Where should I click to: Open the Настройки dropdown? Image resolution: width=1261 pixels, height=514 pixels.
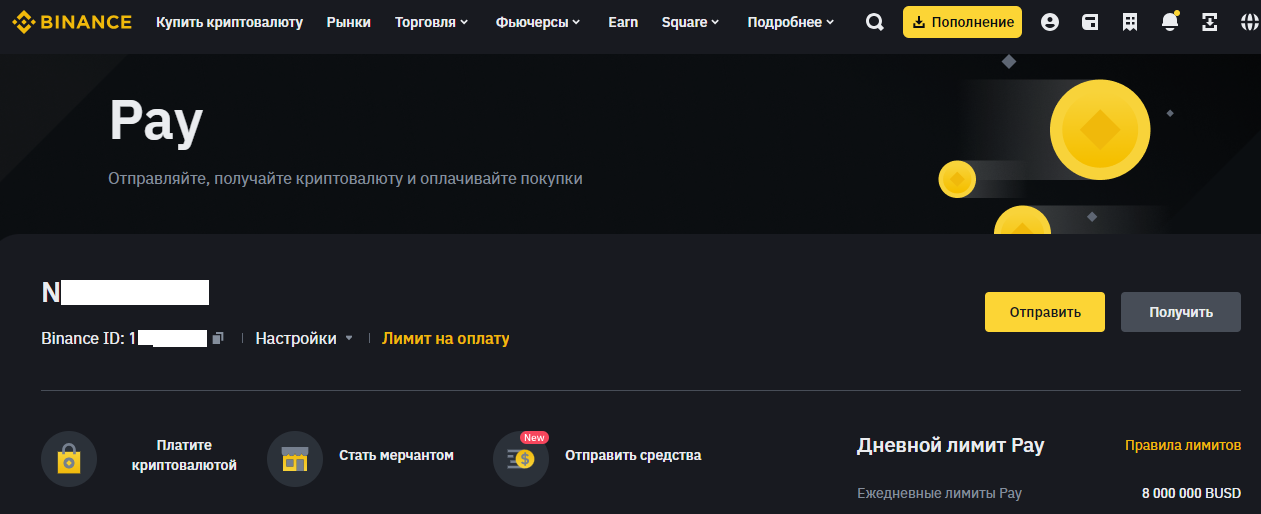(x=304, y=338)
